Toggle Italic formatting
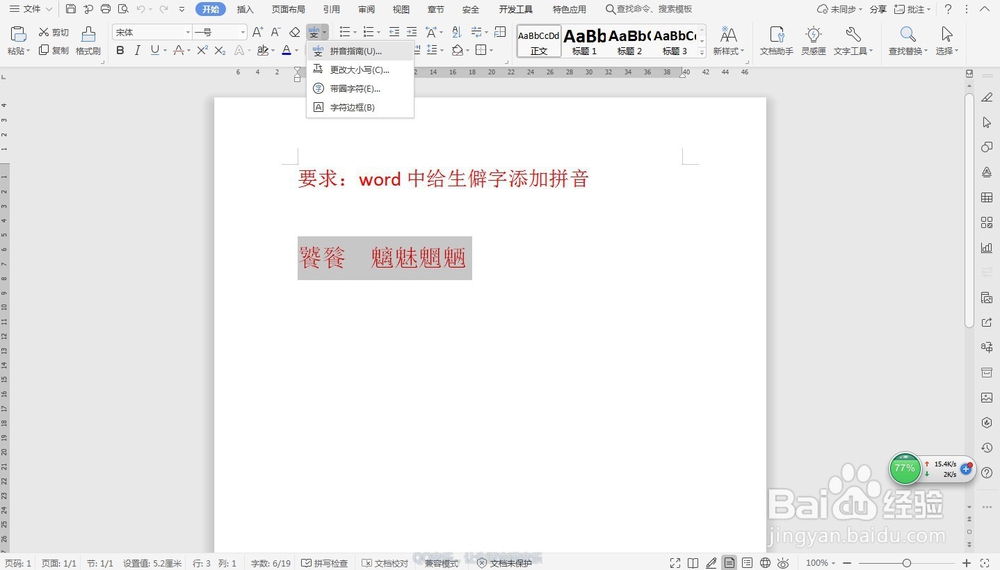The width and height of the screenshot is (1000, 570). pyautogui.click(x=137, y=50)
